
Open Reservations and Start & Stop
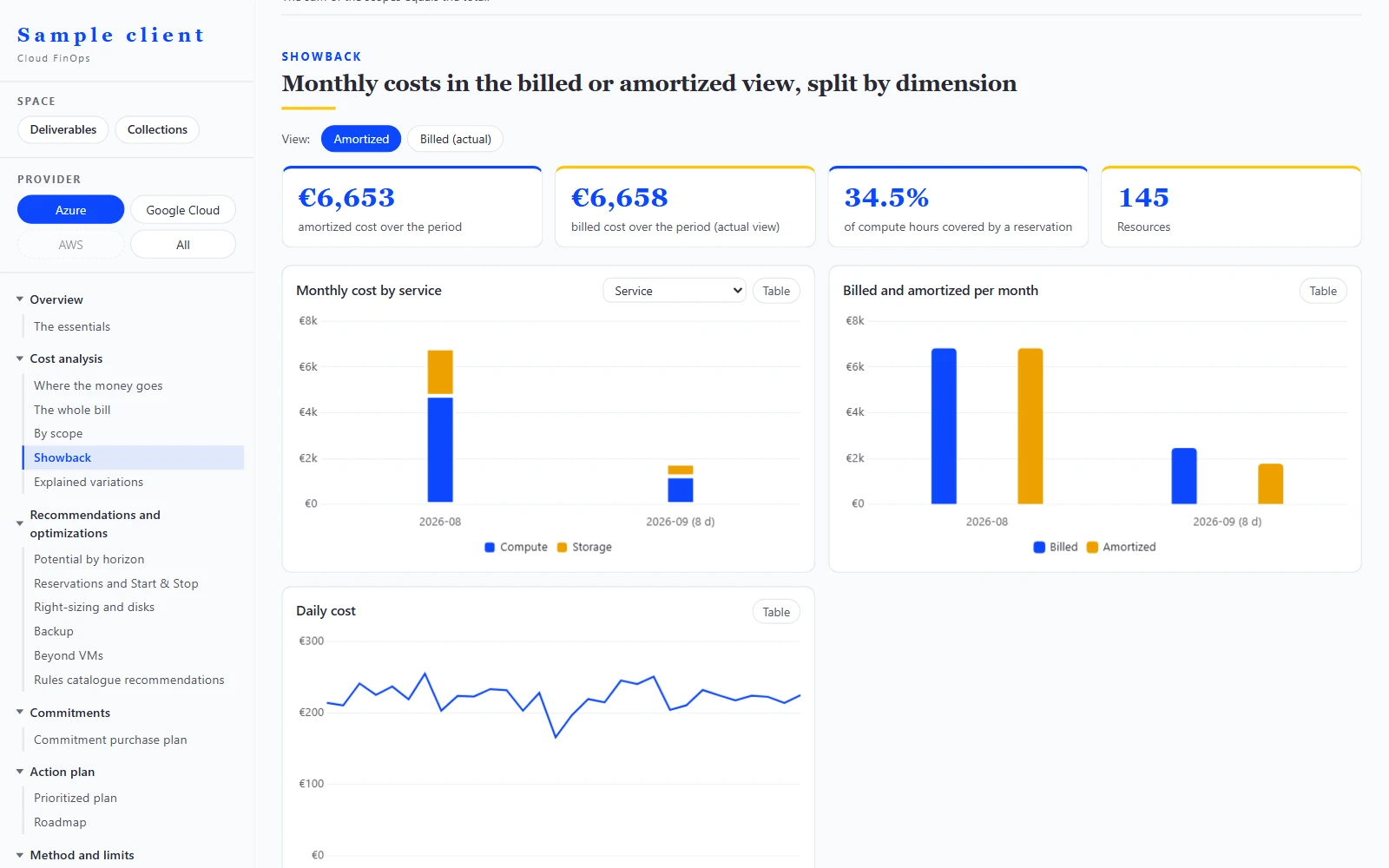click(116, 583)
